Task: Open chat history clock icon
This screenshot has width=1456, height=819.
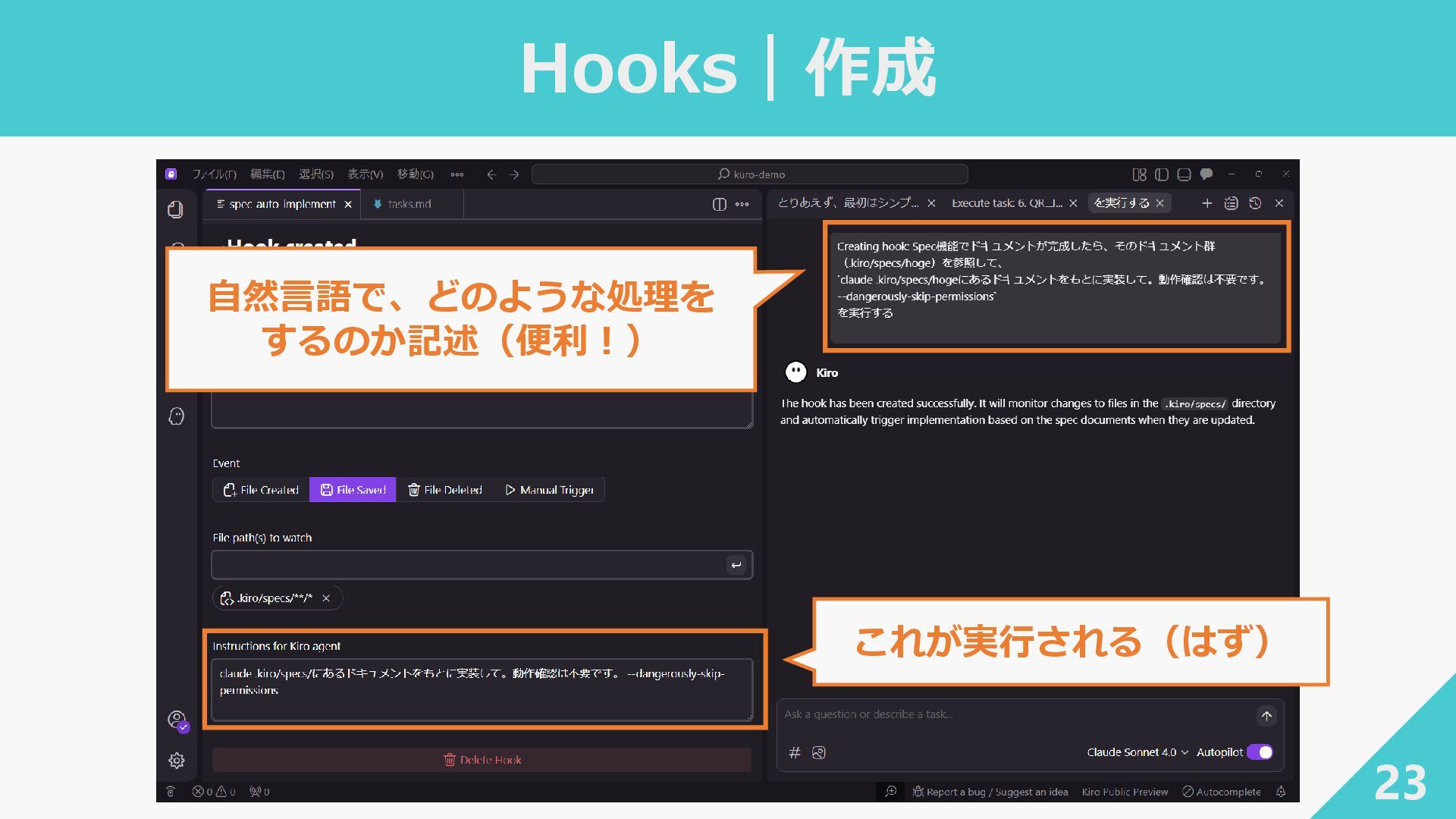Action: coord(1255,203)
